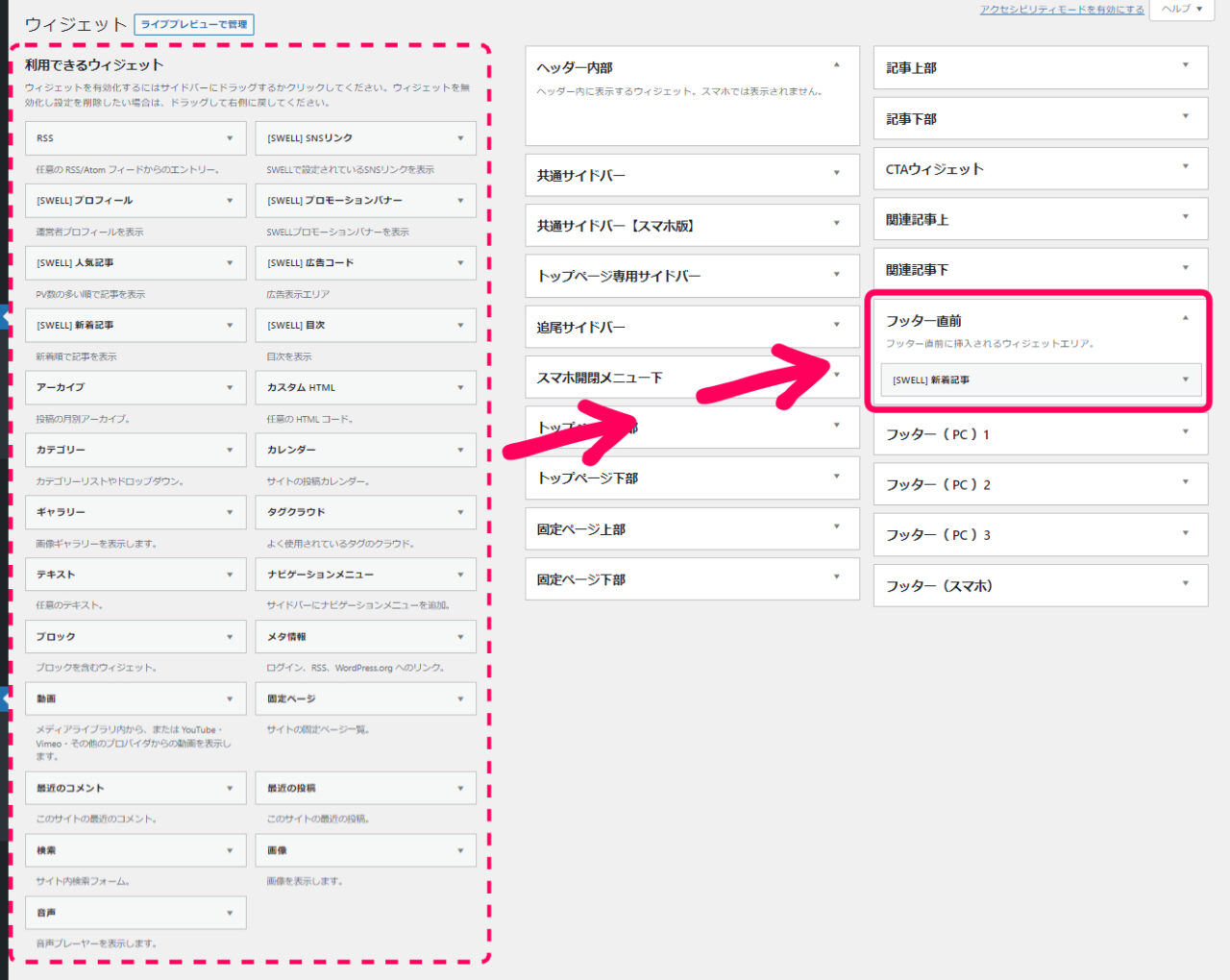Click description 任意の RSS/Atom フィードからのエントリー。
This screenshot has height=980, width=1230.
tap(128, 170)
